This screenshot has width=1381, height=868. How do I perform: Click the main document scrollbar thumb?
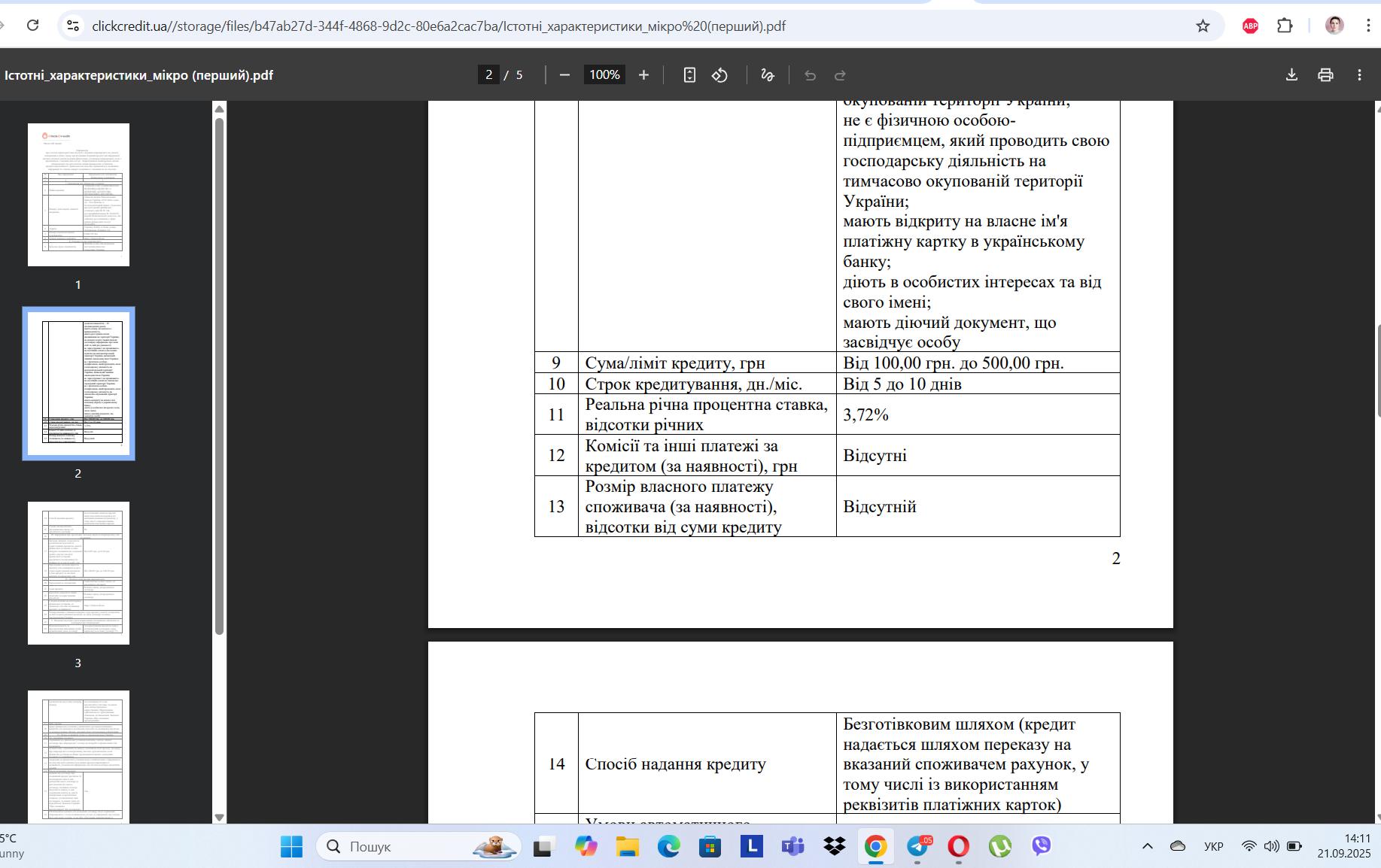click(x=1378, y=371)
